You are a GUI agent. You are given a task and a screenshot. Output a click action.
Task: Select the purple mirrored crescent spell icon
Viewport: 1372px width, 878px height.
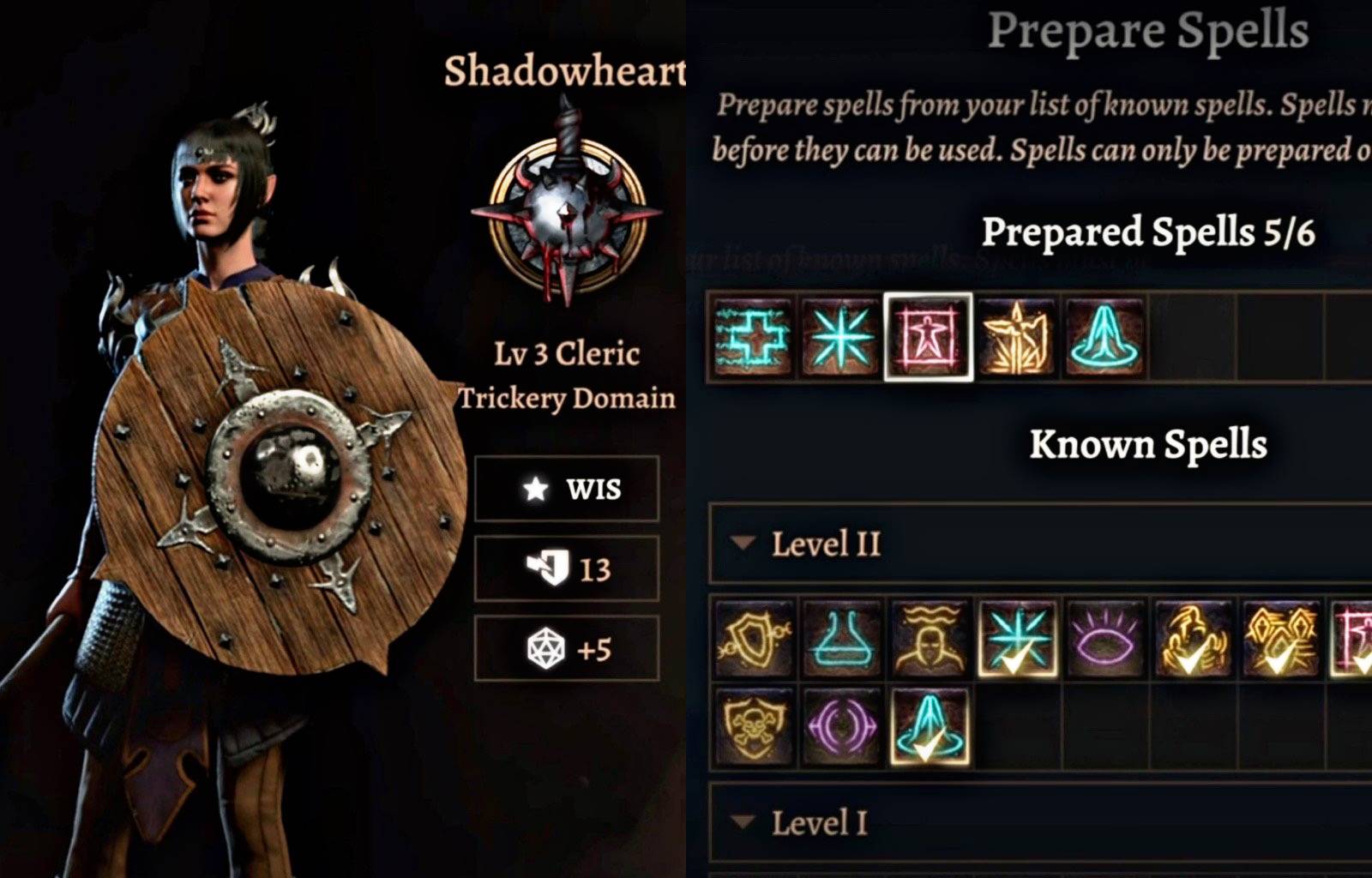tap(842, 727)
